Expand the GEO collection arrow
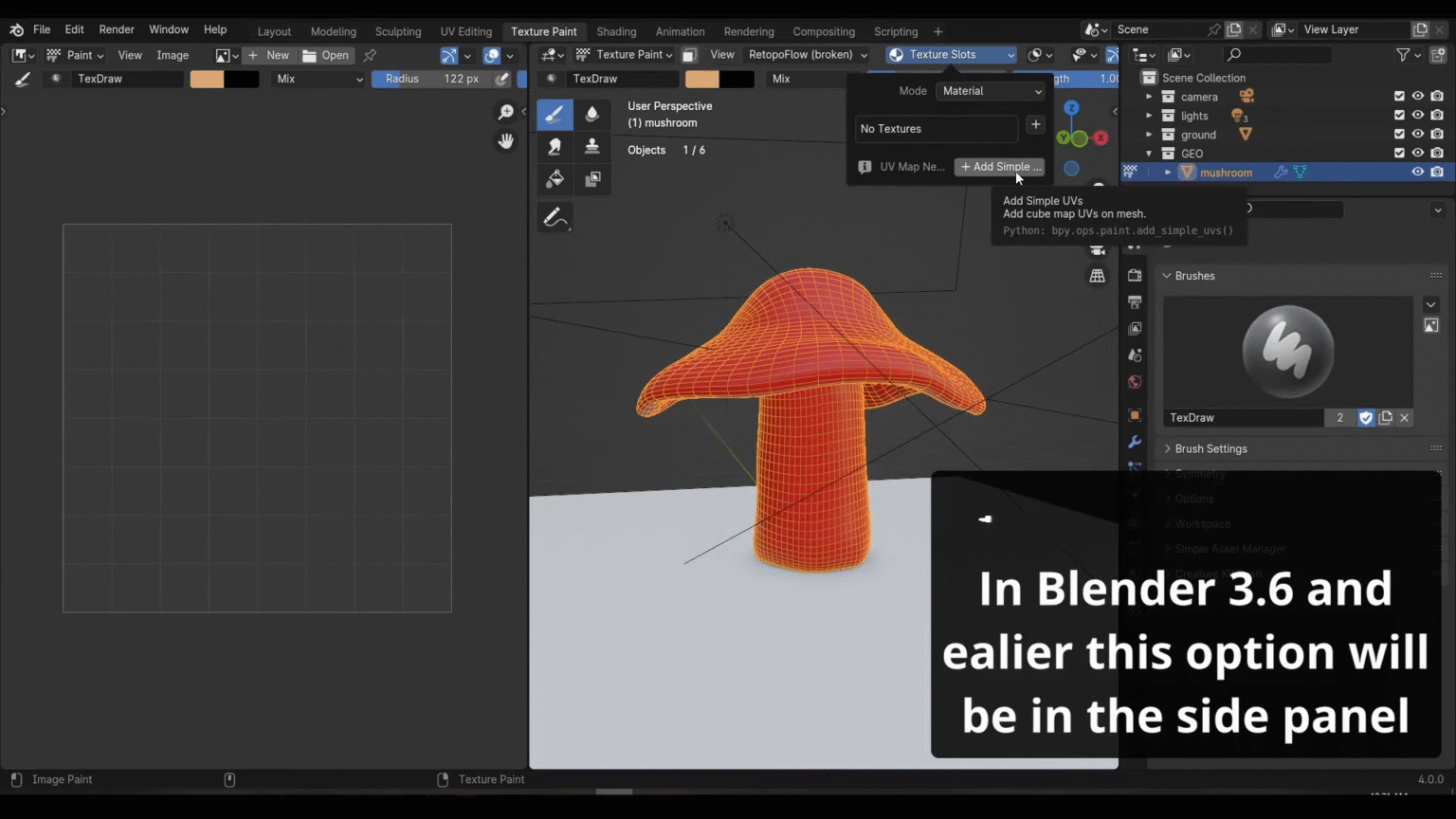The image size is (1456, 819). coord(1149,153)
